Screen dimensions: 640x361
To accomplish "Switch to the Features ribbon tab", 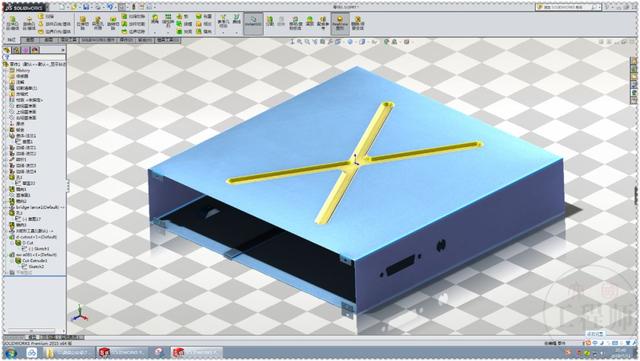I will click(x=12, y=40).
